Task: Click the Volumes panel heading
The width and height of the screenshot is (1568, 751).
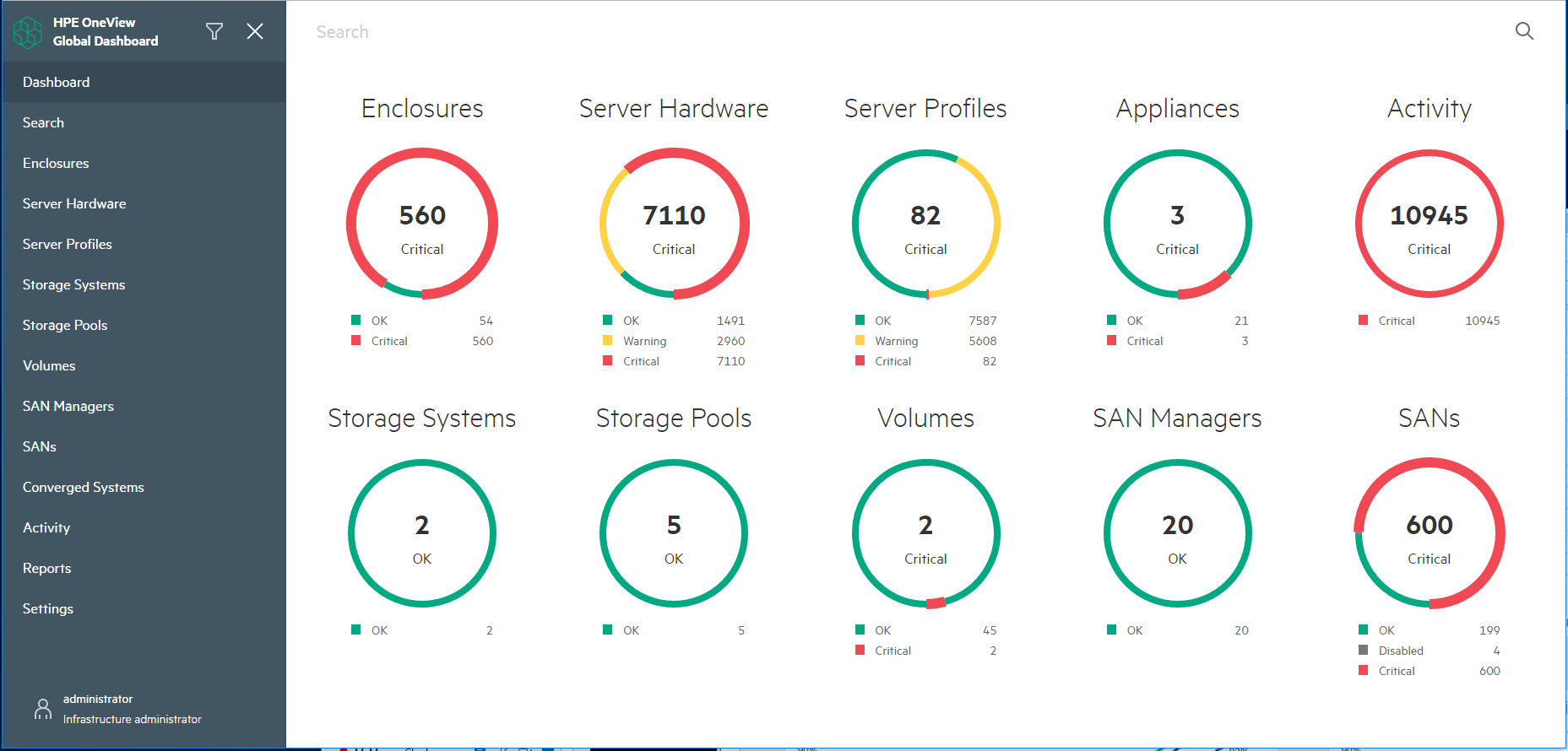Action: [x=925, y=419]
